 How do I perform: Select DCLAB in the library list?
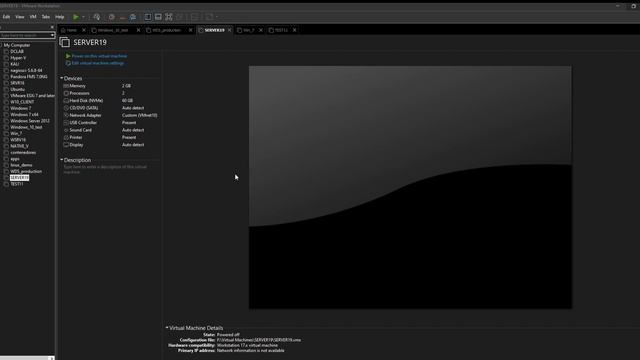[x=17, y=51]
